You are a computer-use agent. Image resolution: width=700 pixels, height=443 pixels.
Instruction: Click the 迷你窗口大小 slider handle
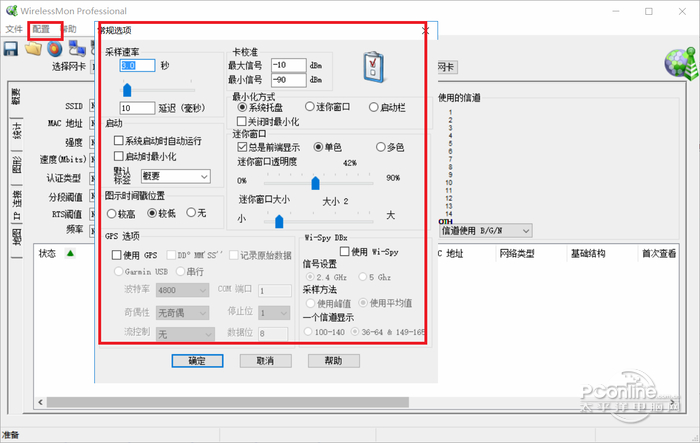(x=279, y=221)
